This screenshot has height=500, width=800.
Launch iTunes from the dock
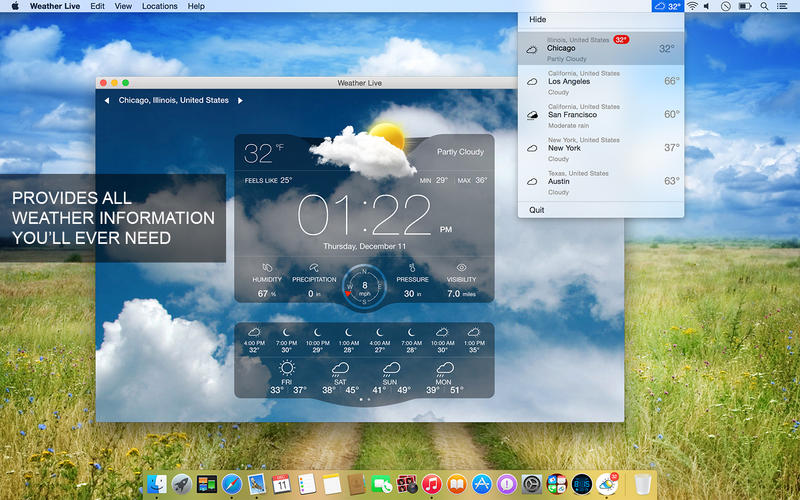[x=432, y=485]
